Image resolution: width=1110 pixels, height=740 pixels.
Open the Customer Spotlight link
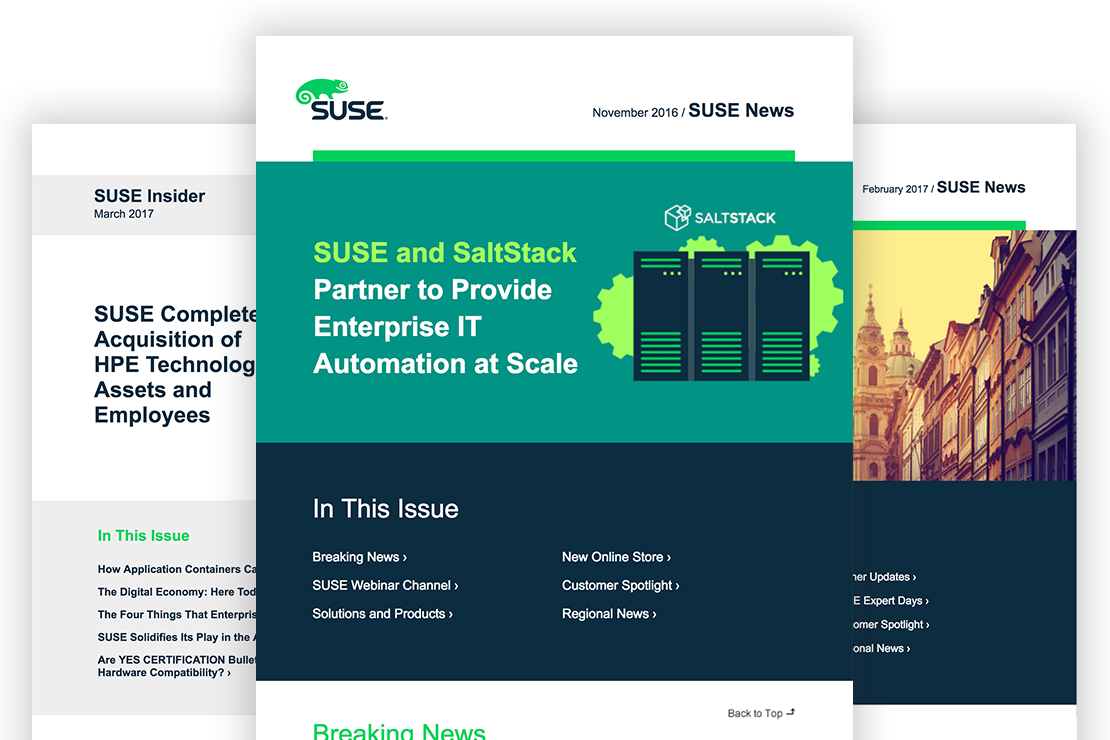[620, 585]
